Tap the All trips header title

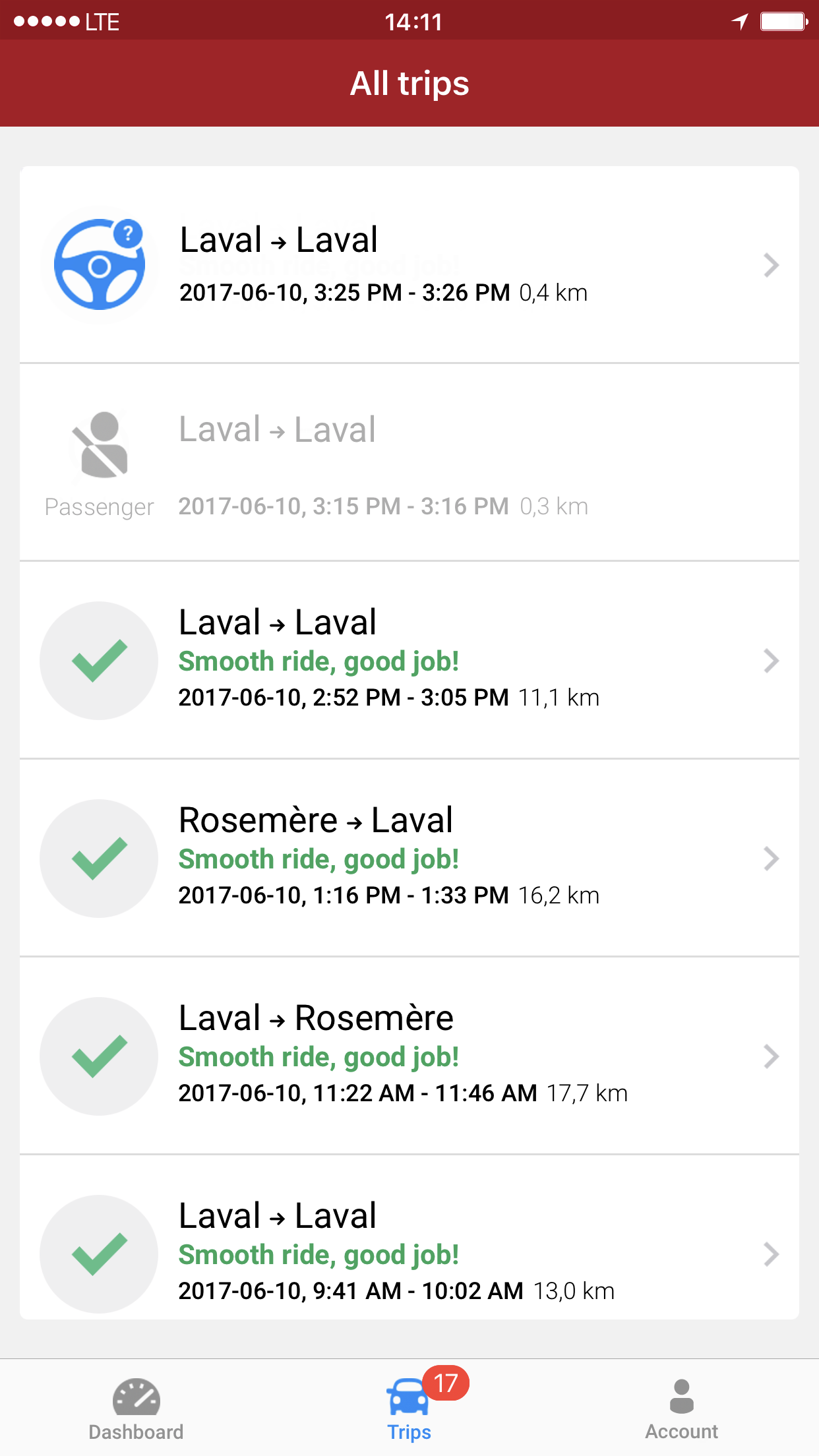click(x=409, y=84)
